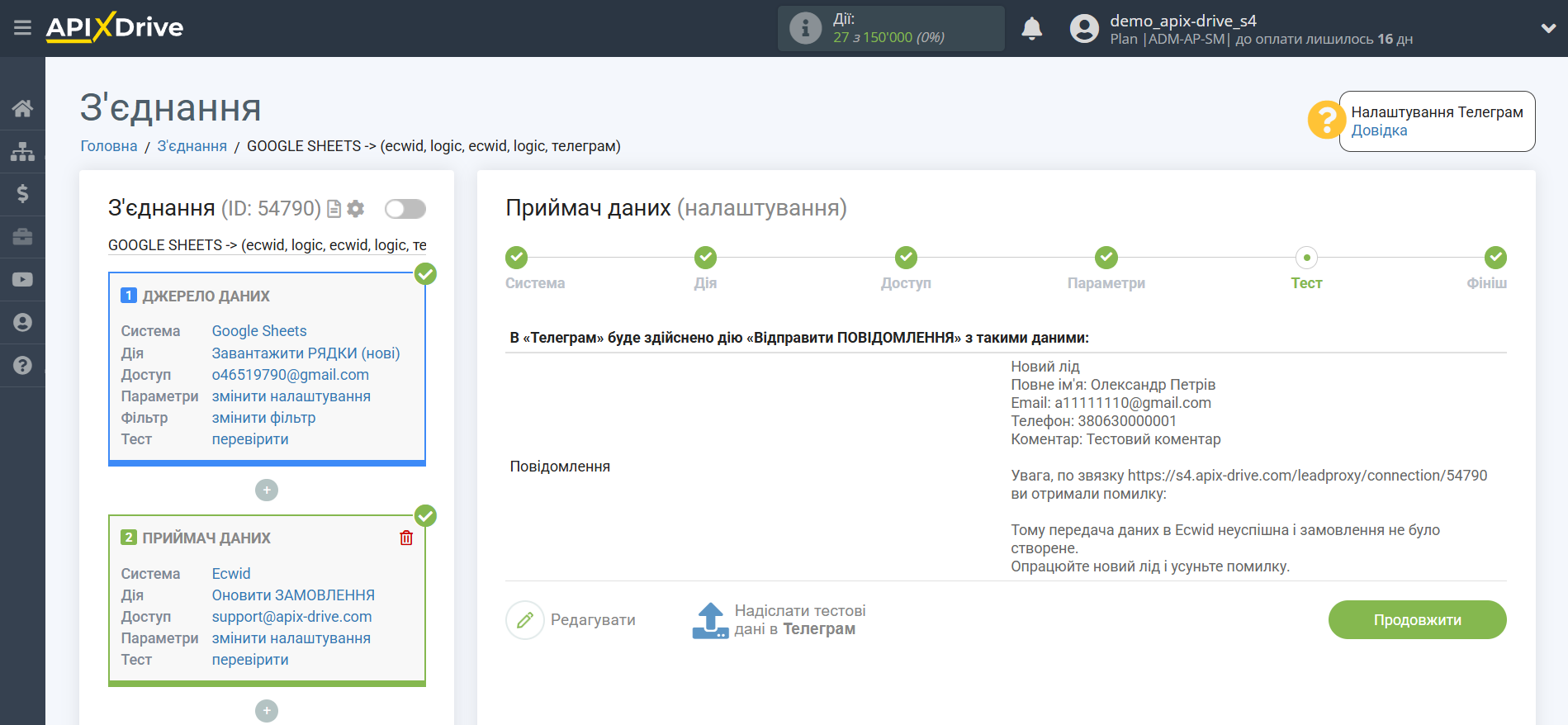1568x725 pixels.
Task: Open YouTube video sidebar icon
Action: point(22,280)
